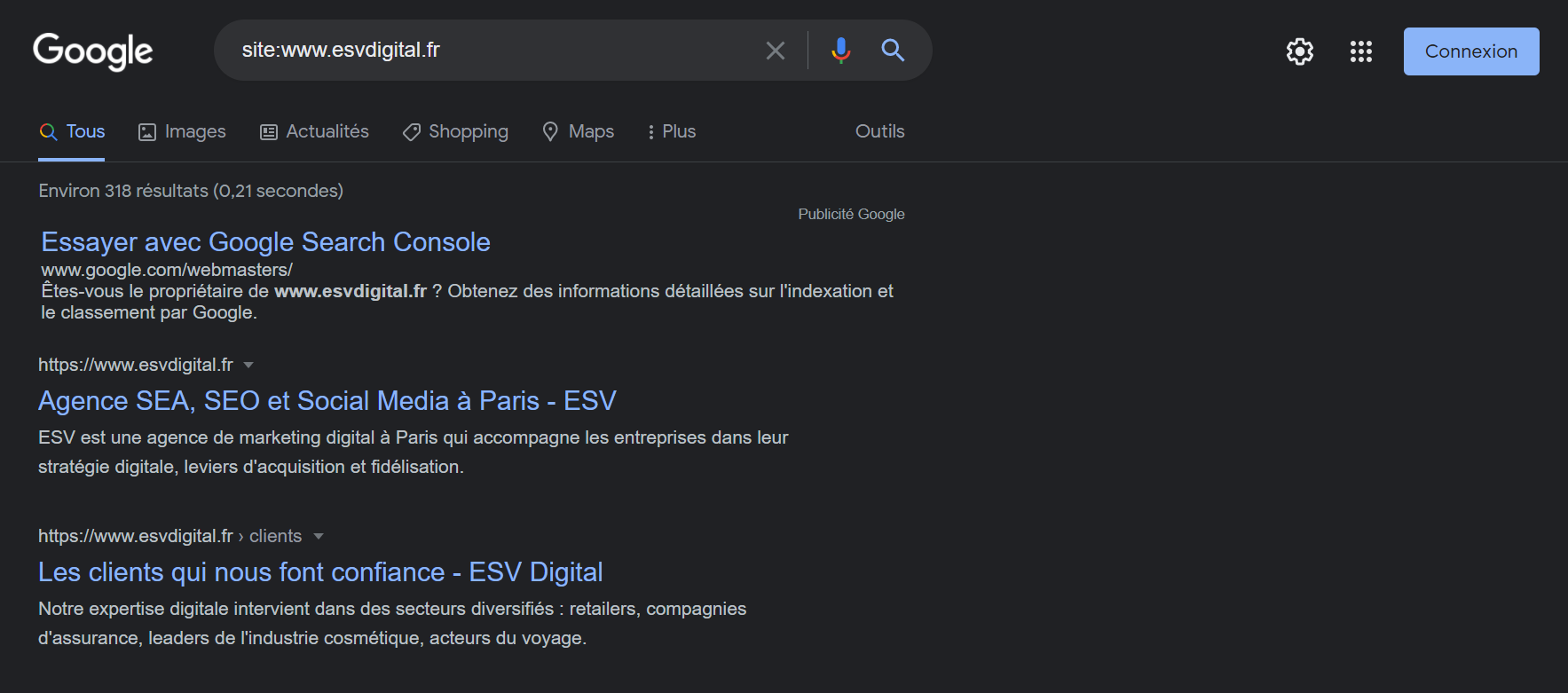Open the Maps tab

click(579, 131)
